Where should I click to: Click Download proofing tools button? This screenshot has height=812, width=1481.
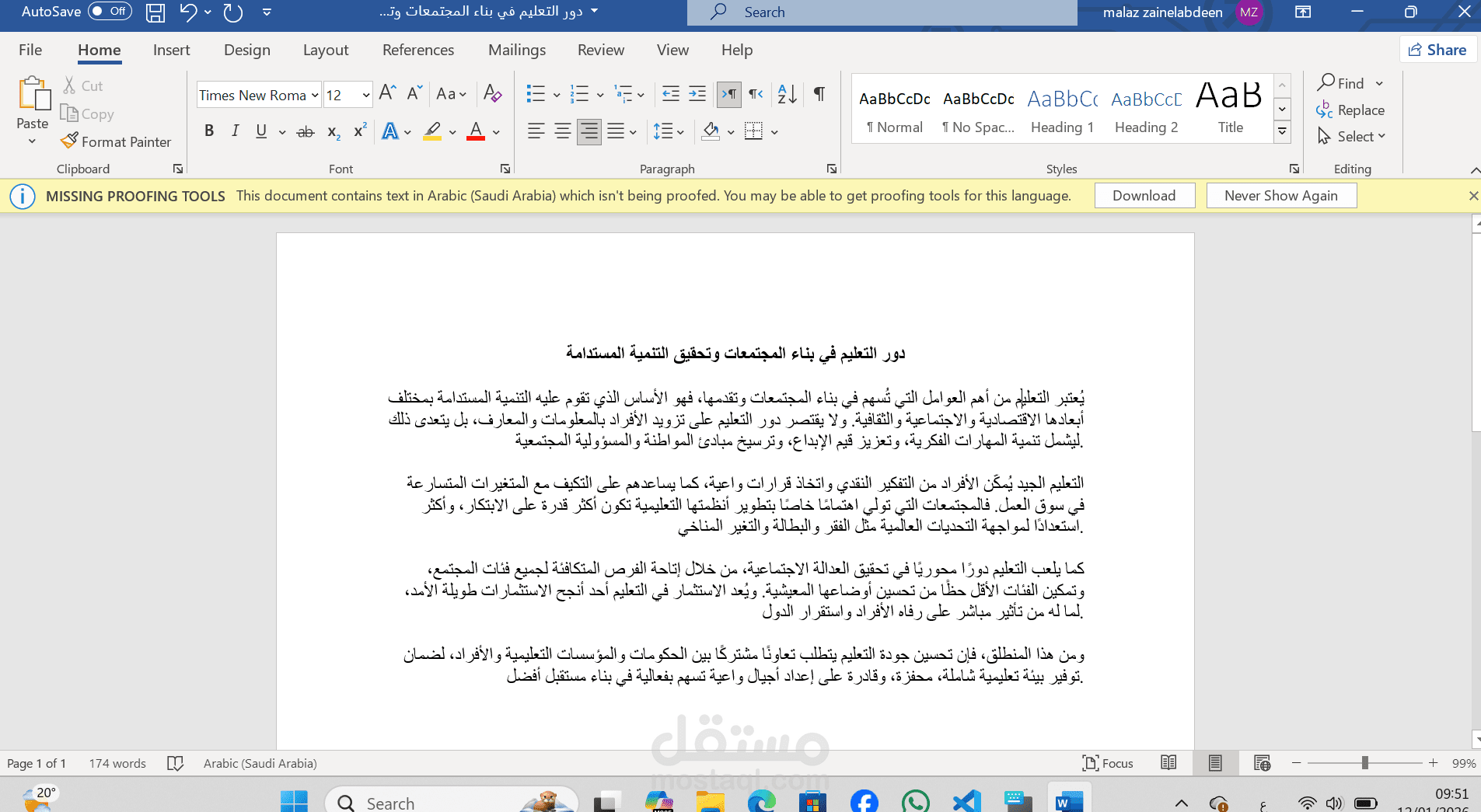tap(1144, 196)
